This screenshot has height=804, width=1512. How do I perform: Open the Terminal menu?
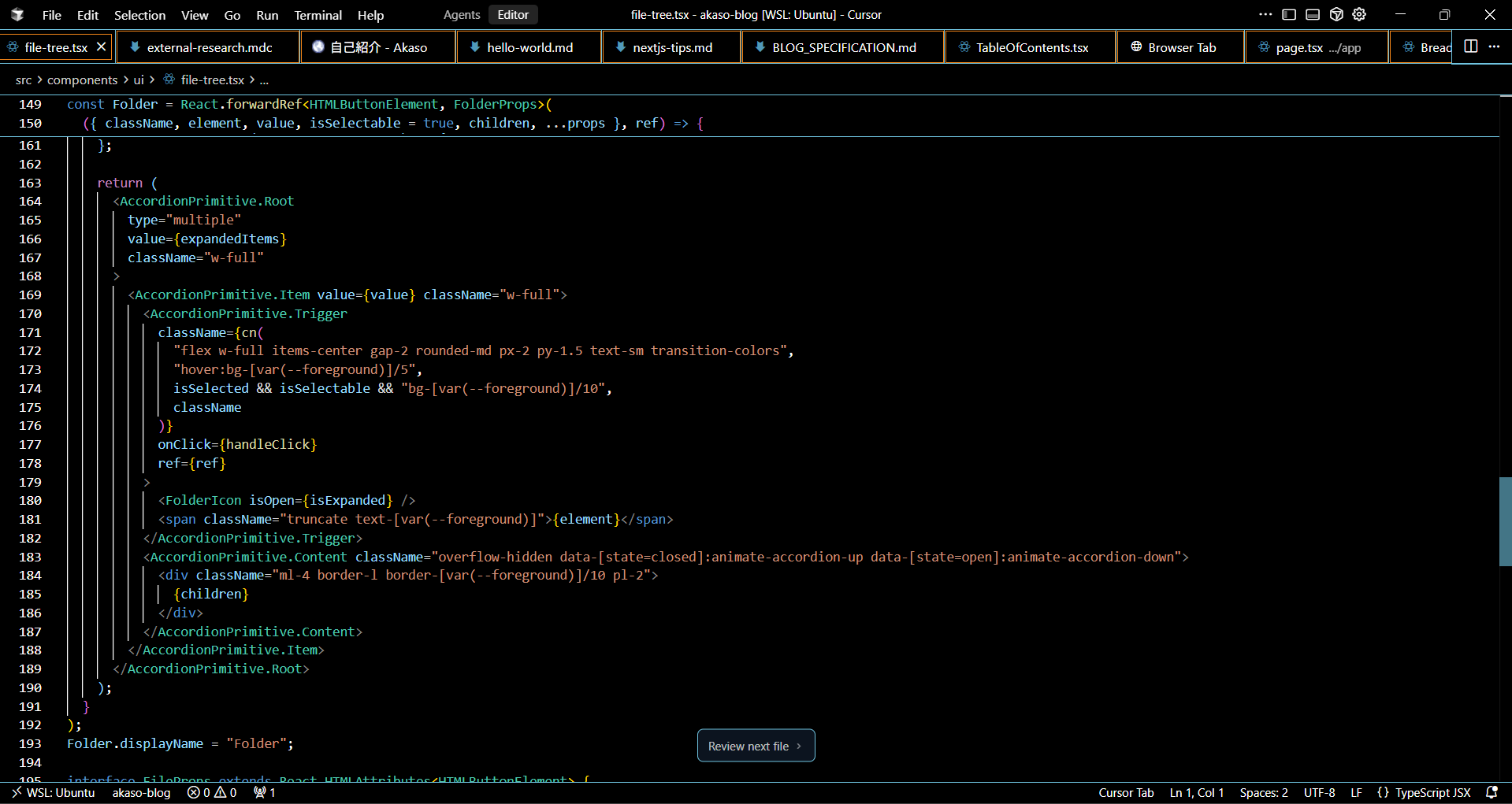pos(318,15)
